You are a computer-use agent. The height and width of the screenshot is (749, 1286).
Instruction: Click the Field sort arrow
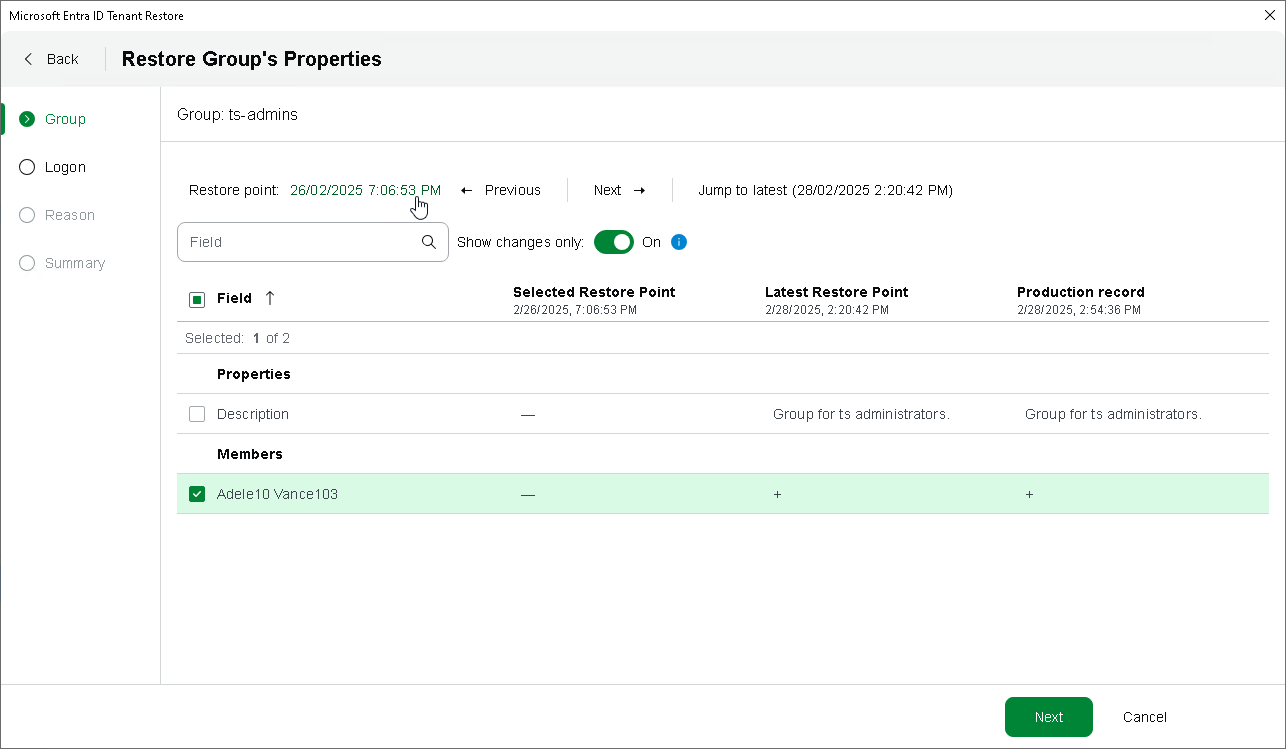pos(270,298)
